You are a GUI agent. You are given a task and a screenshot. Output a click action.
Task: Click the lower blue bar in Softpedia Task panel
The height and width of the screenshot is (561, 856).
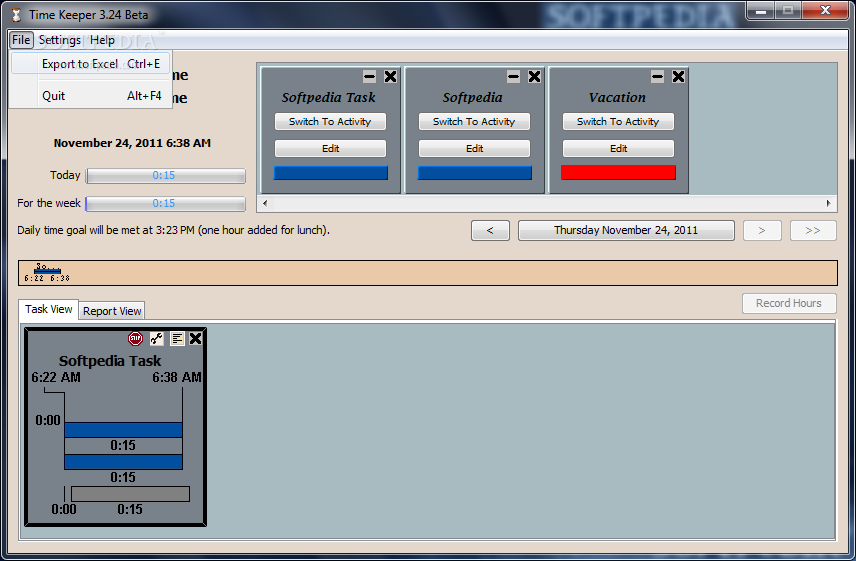pos(123,462)
